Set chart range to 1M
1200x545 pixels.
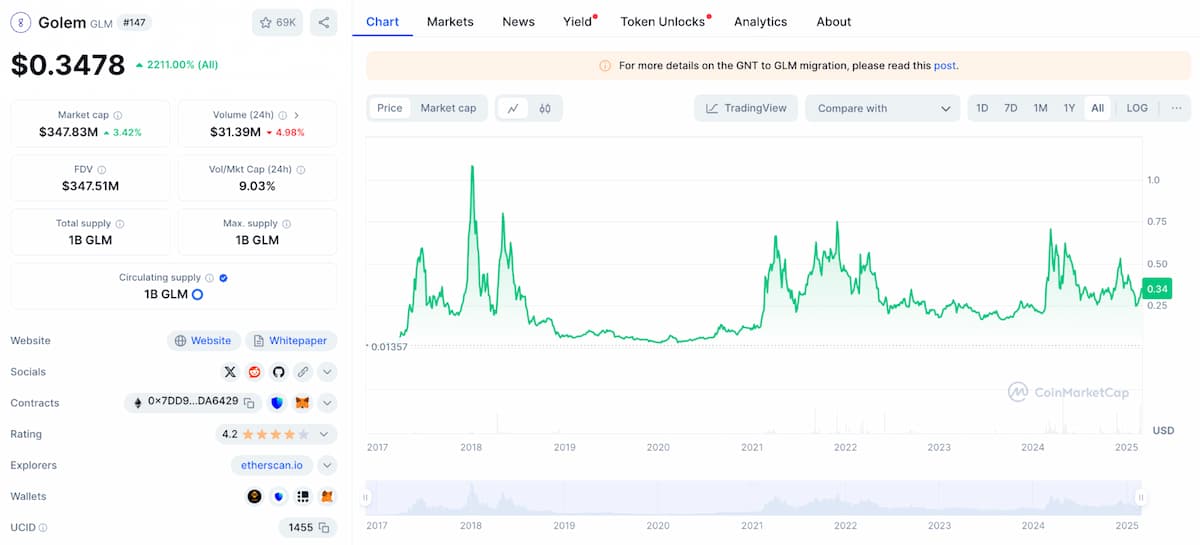(1040, 108)
